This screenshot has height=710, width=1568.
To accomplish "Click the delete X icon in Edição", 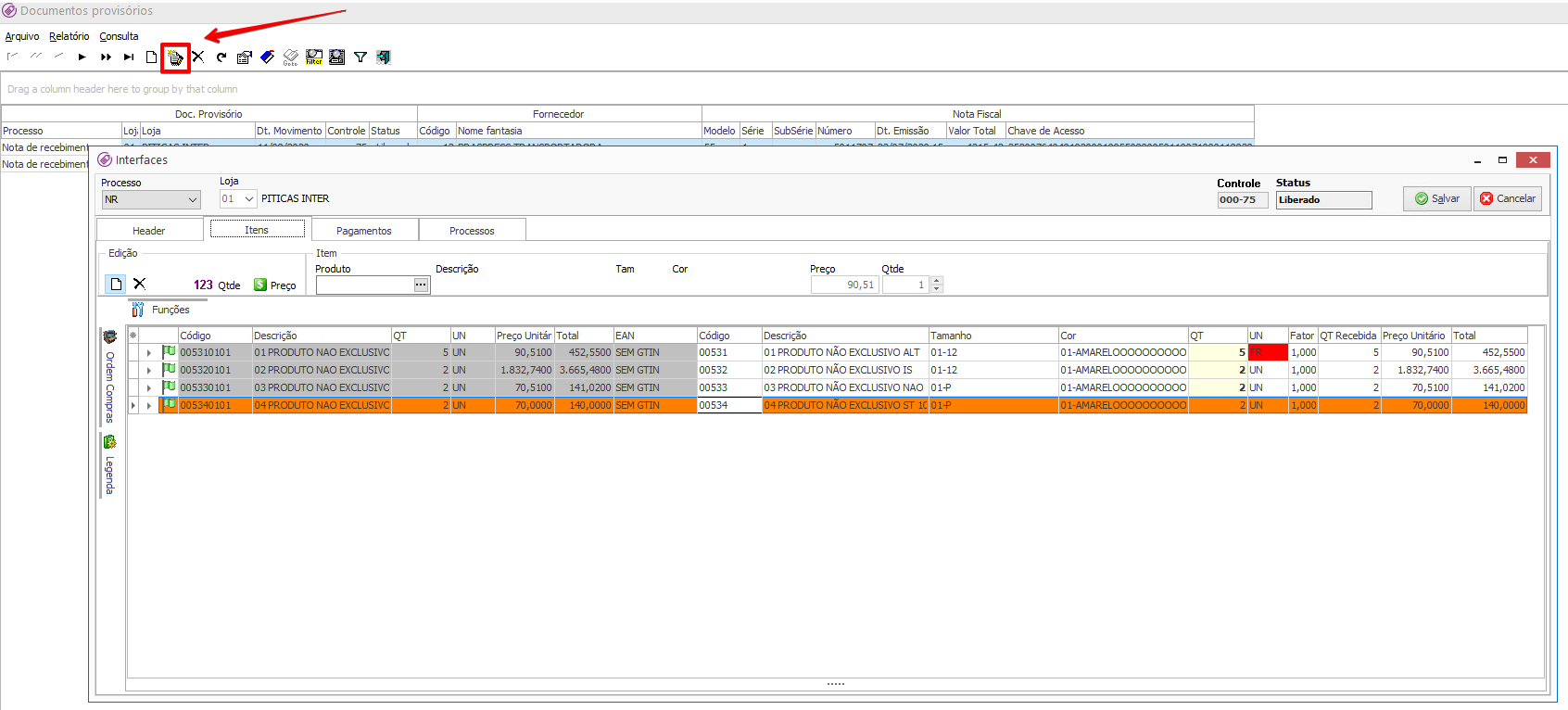I will 139,284.
